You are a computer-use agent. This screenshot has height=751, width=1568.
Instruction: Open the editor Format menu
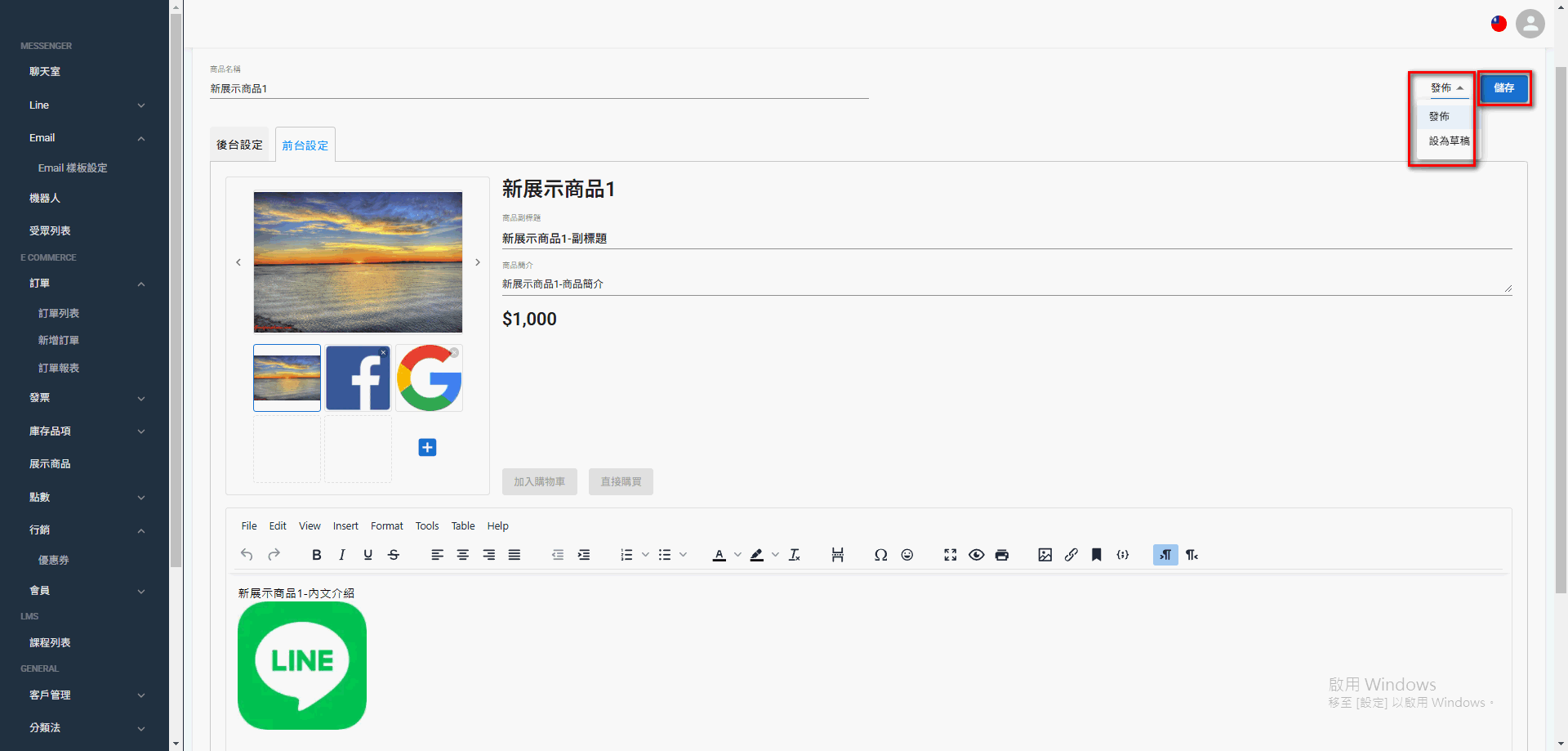point(387,526)
